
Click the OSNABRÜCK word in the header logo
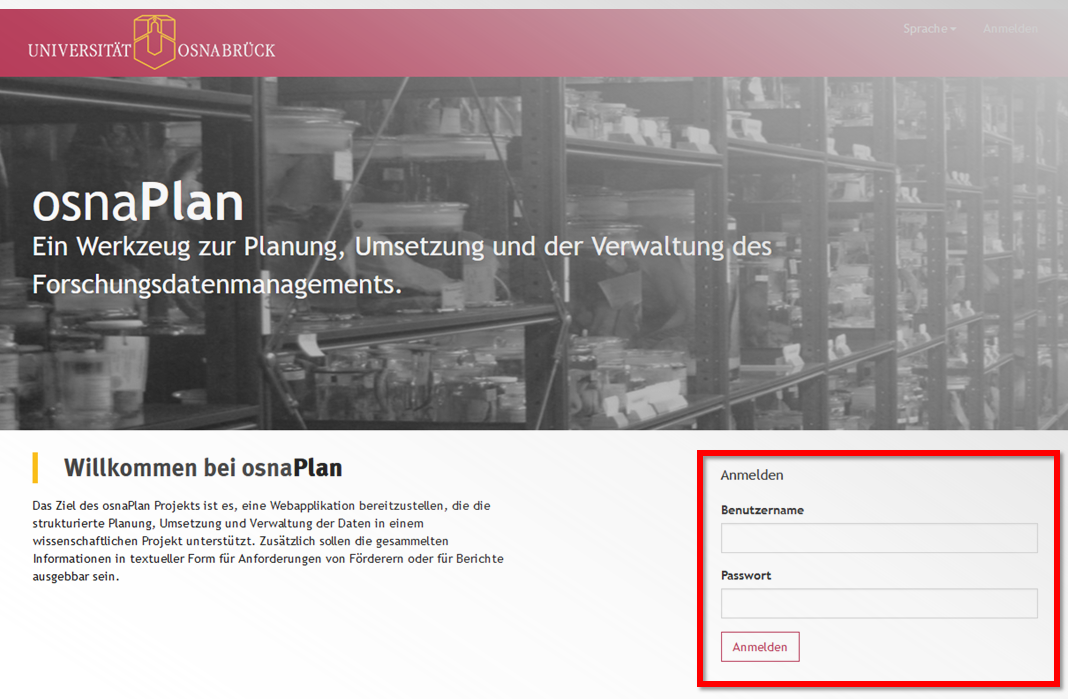[x=226, y=50]
